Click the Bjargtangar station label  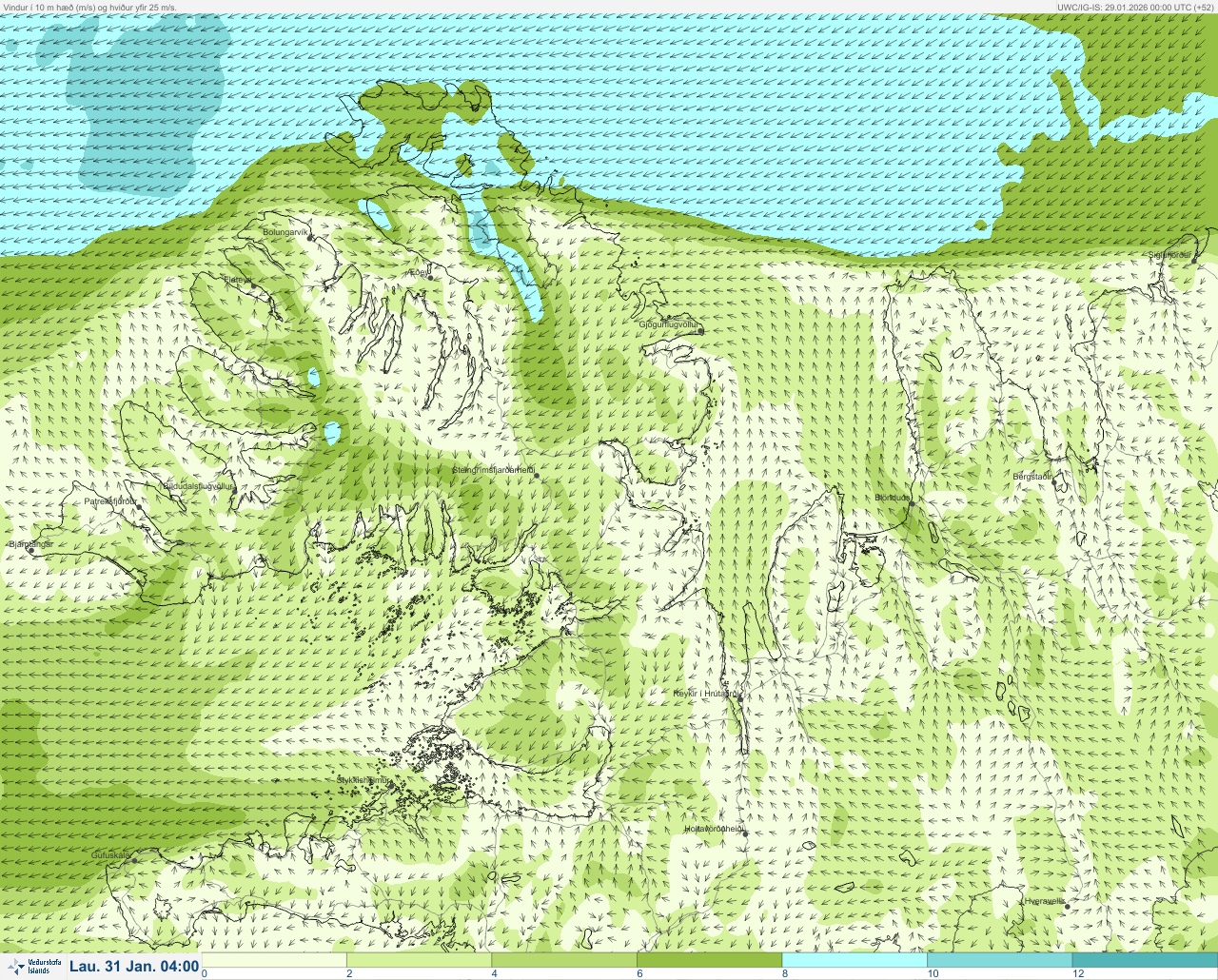[29, 544]
